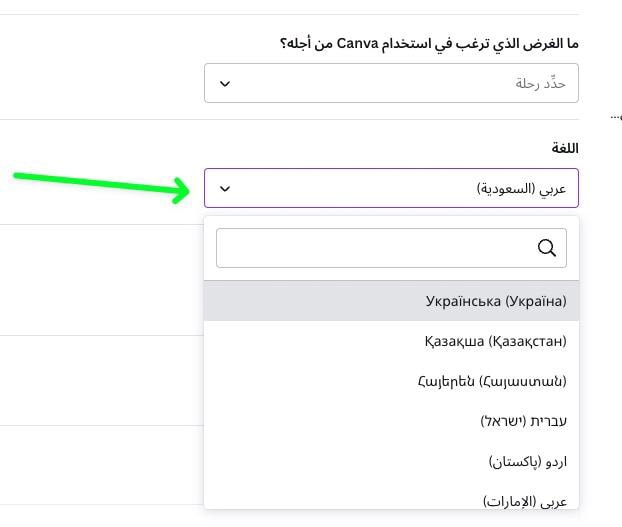Click the selected 'عربي (السعودية)' value text

coord(521,188)
